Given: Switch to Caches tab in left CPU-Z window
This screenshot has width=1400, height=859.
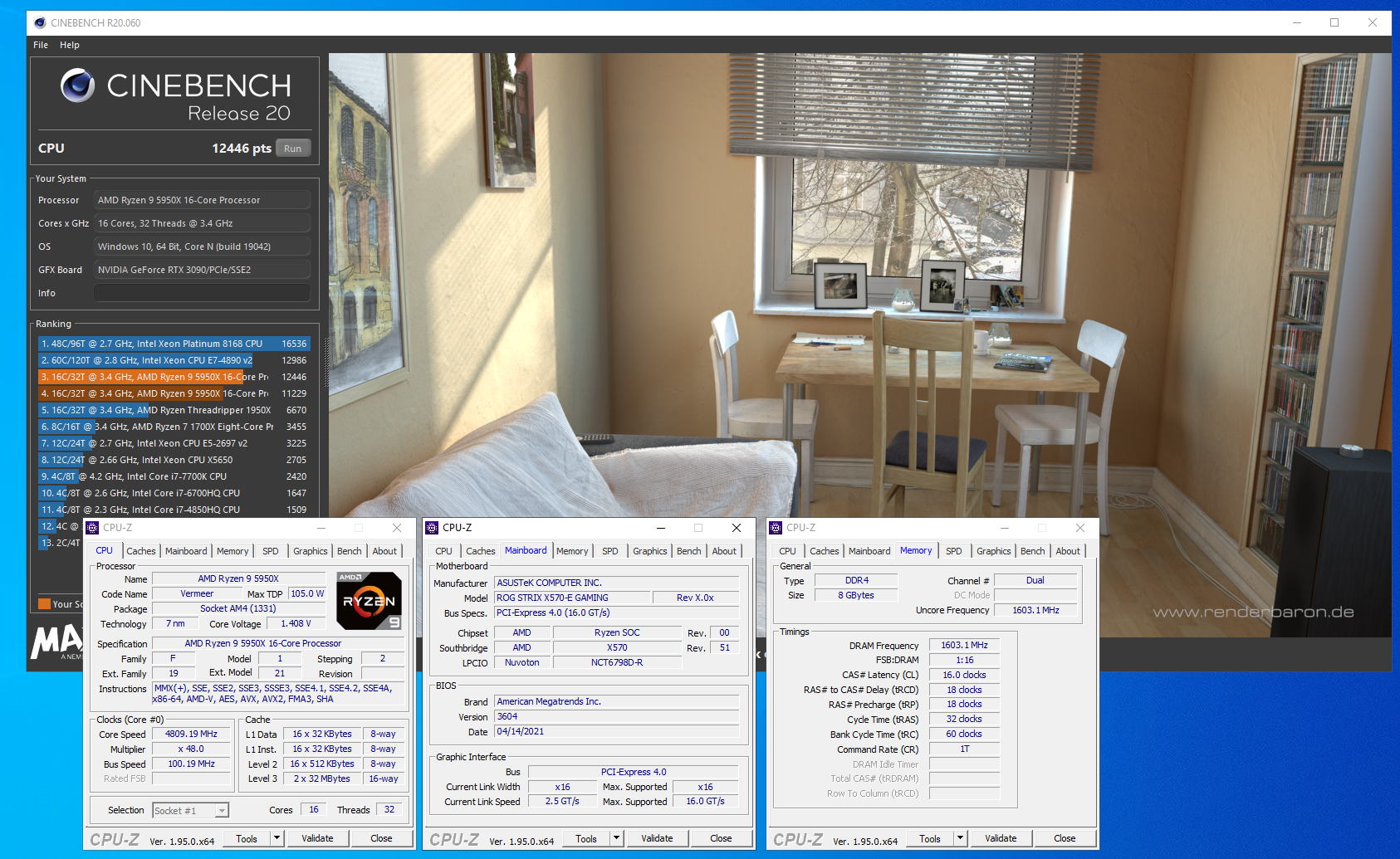Looking at the screenshot, I should (x=141, y=551).
